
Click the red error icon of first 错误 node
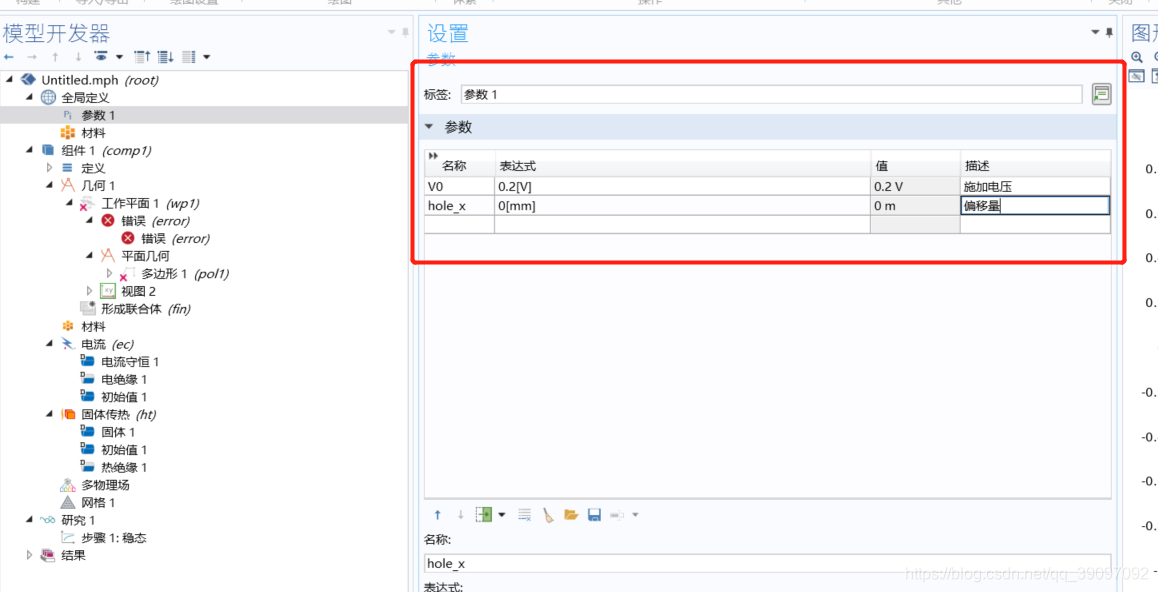click(108, 221)
